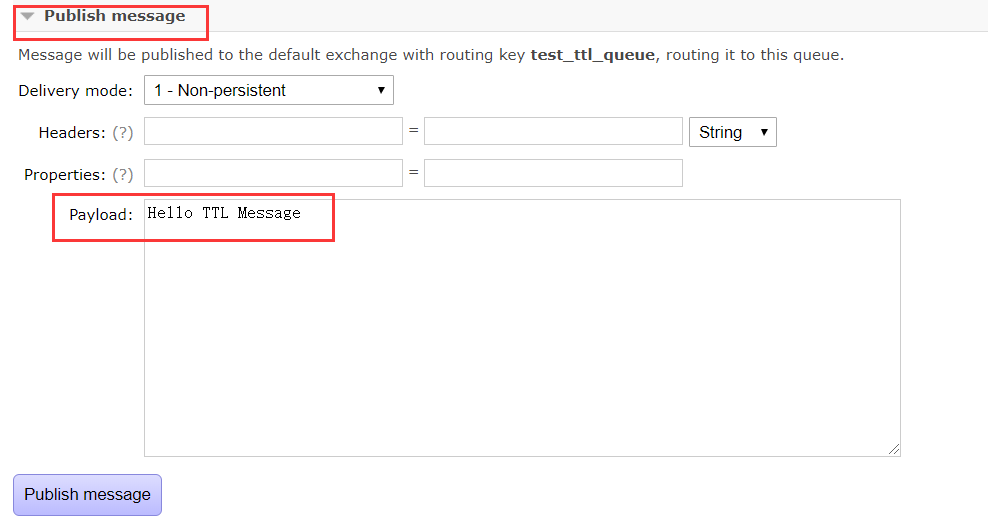This screenshot has height=530, width=988.
Task: Open the String header type dropdown
Action: pos(733,132)
